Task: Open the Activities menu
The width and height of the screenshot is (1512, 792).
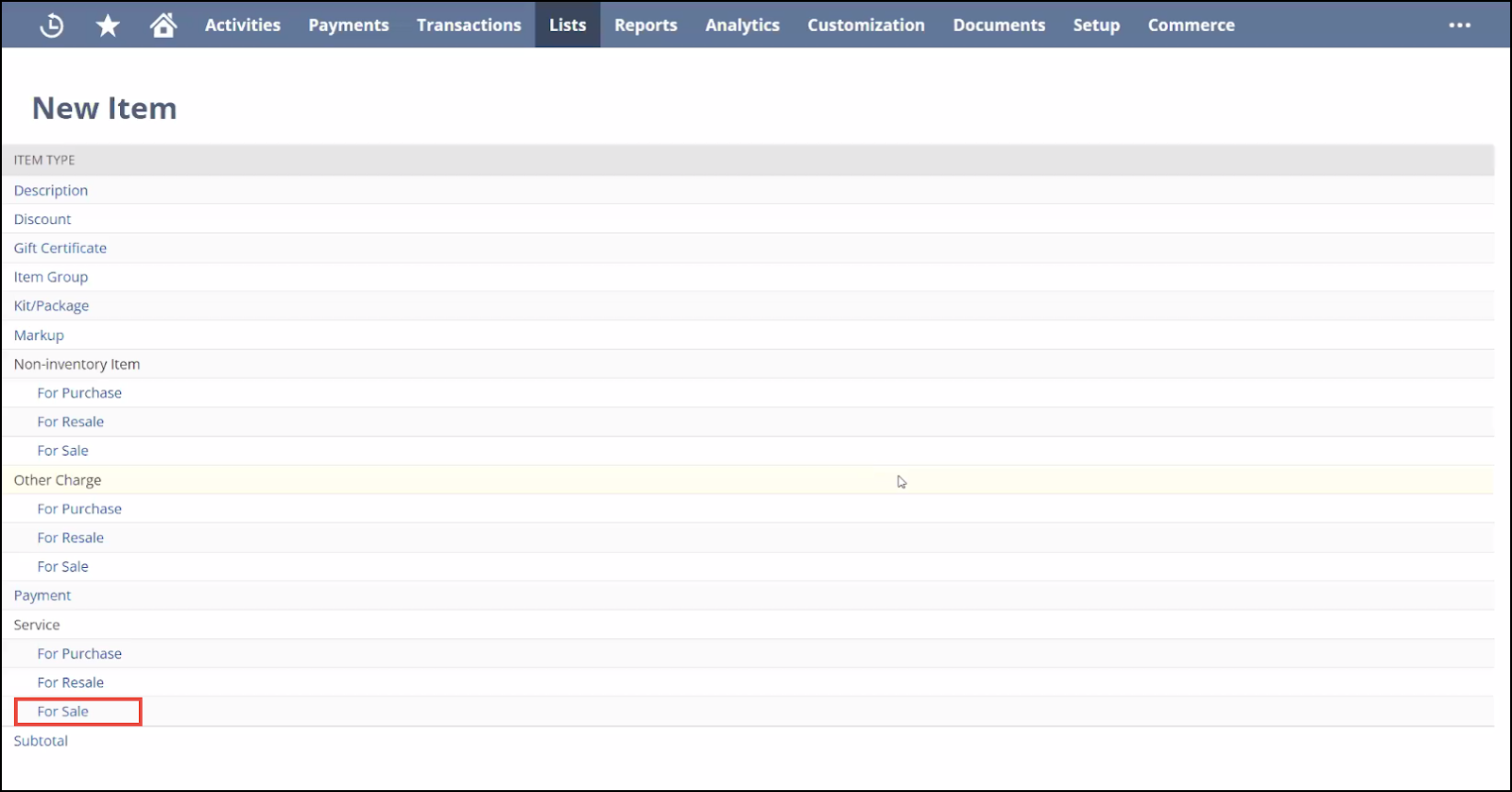Action: tap(243, 26)
